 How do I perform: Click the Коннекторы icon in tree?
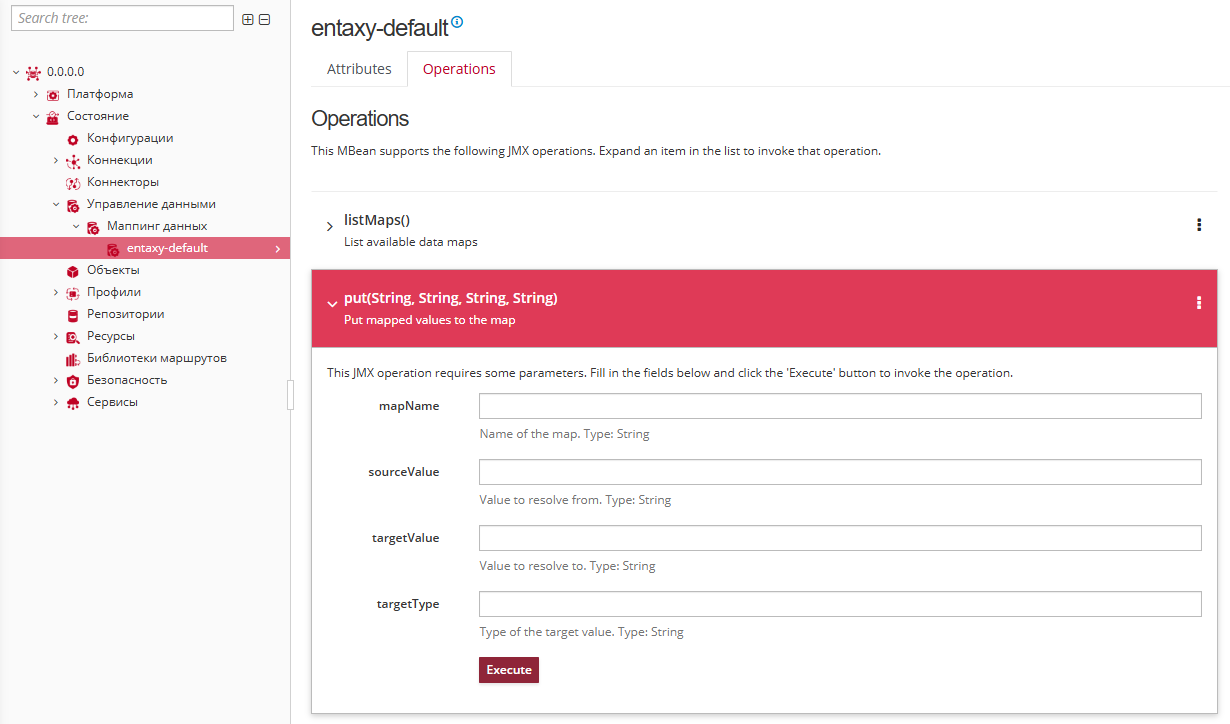72,183
